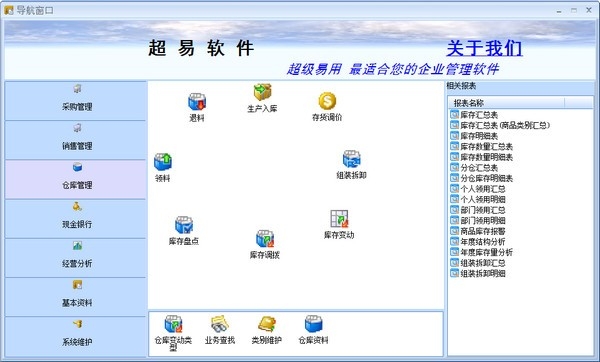Open the 业务查找 binoculars icon
The image size is (600, 362).
point(220,324)
